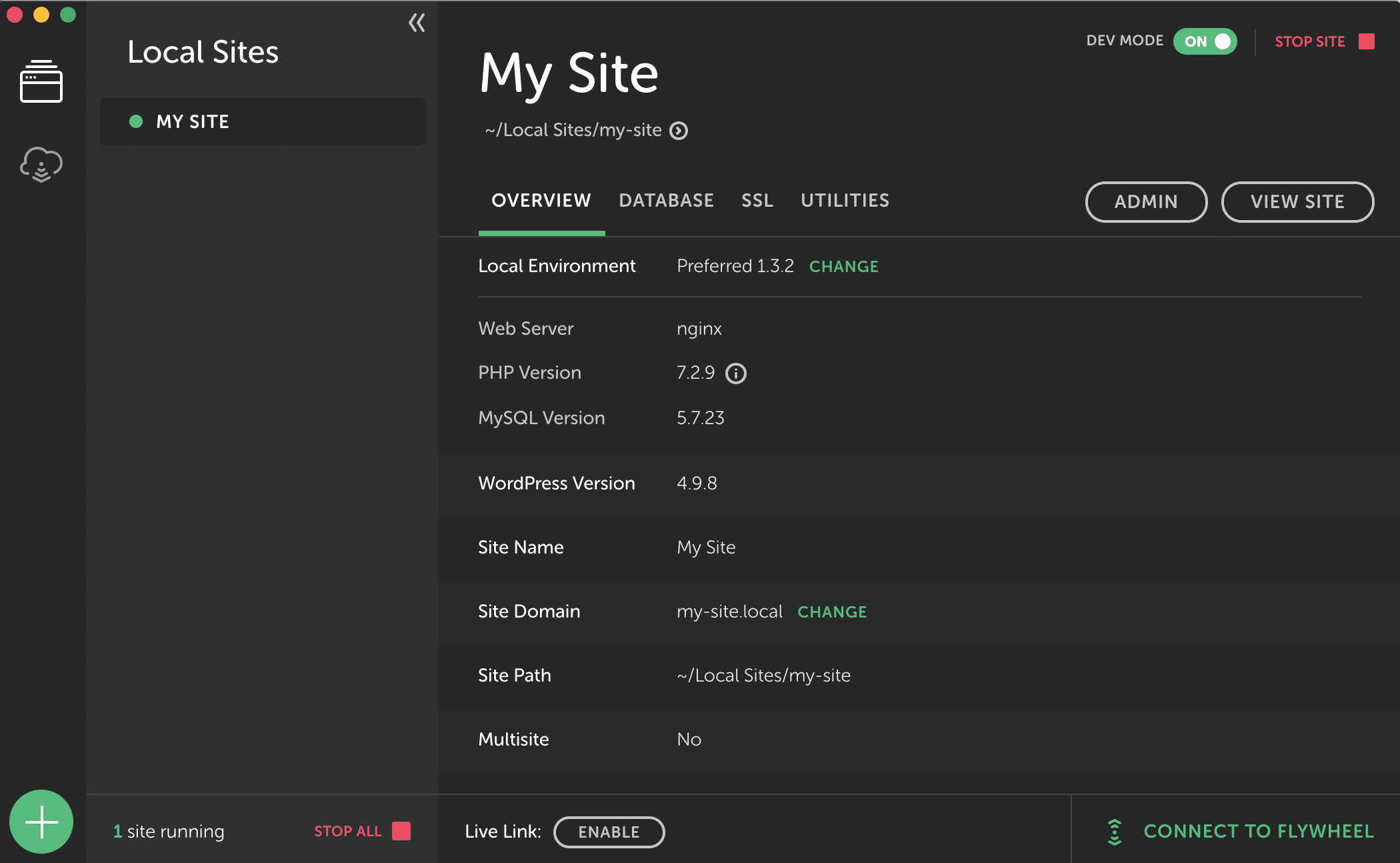Change the Local Environment setting
The height and width of the screenshot is (863, 1400).
(x=843, y=267)
